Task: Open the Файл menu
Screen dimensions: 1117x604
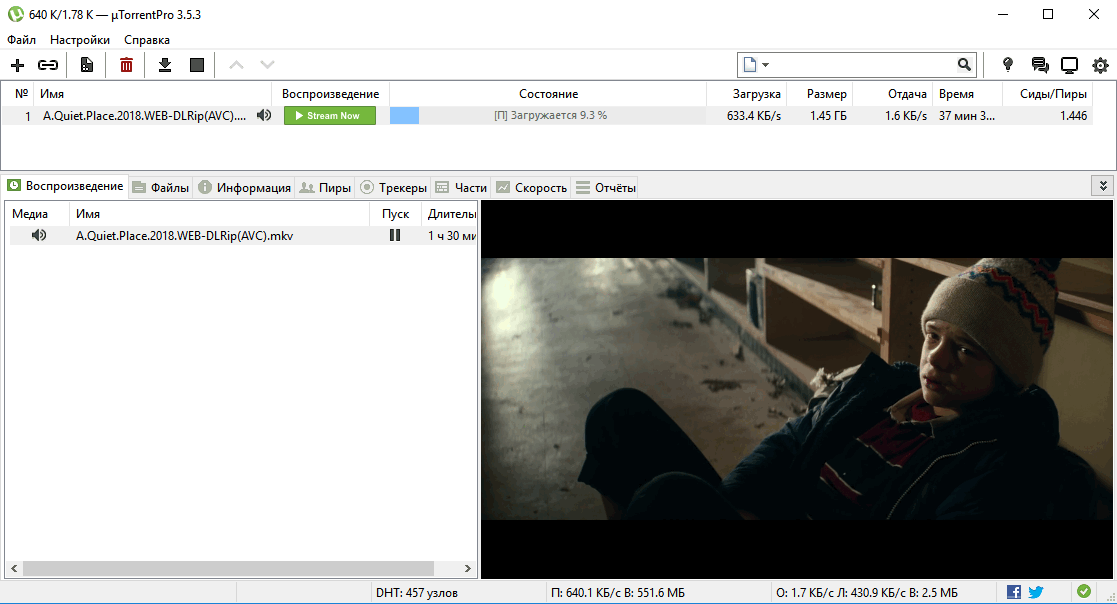Action: pyautogui.click(x=21, y=40)
